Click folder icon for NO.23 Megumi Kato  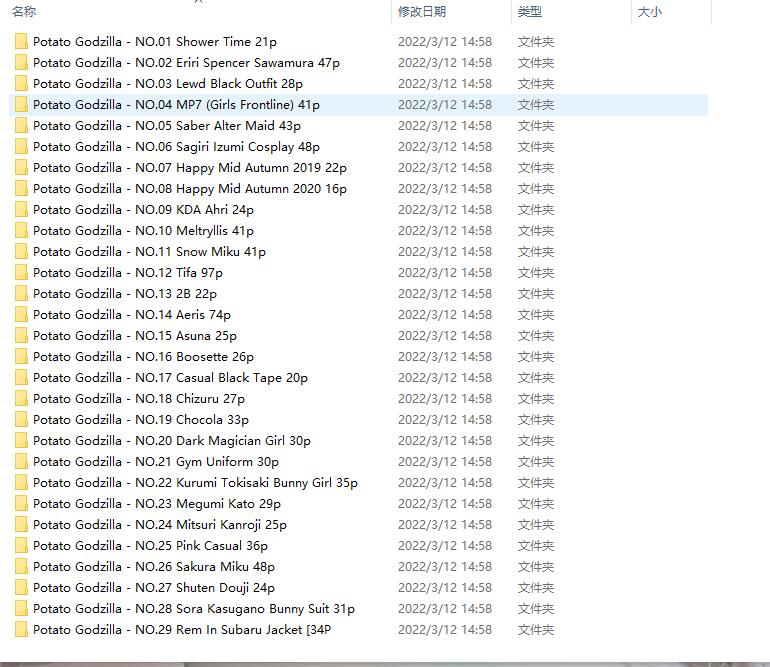(21, 503)
